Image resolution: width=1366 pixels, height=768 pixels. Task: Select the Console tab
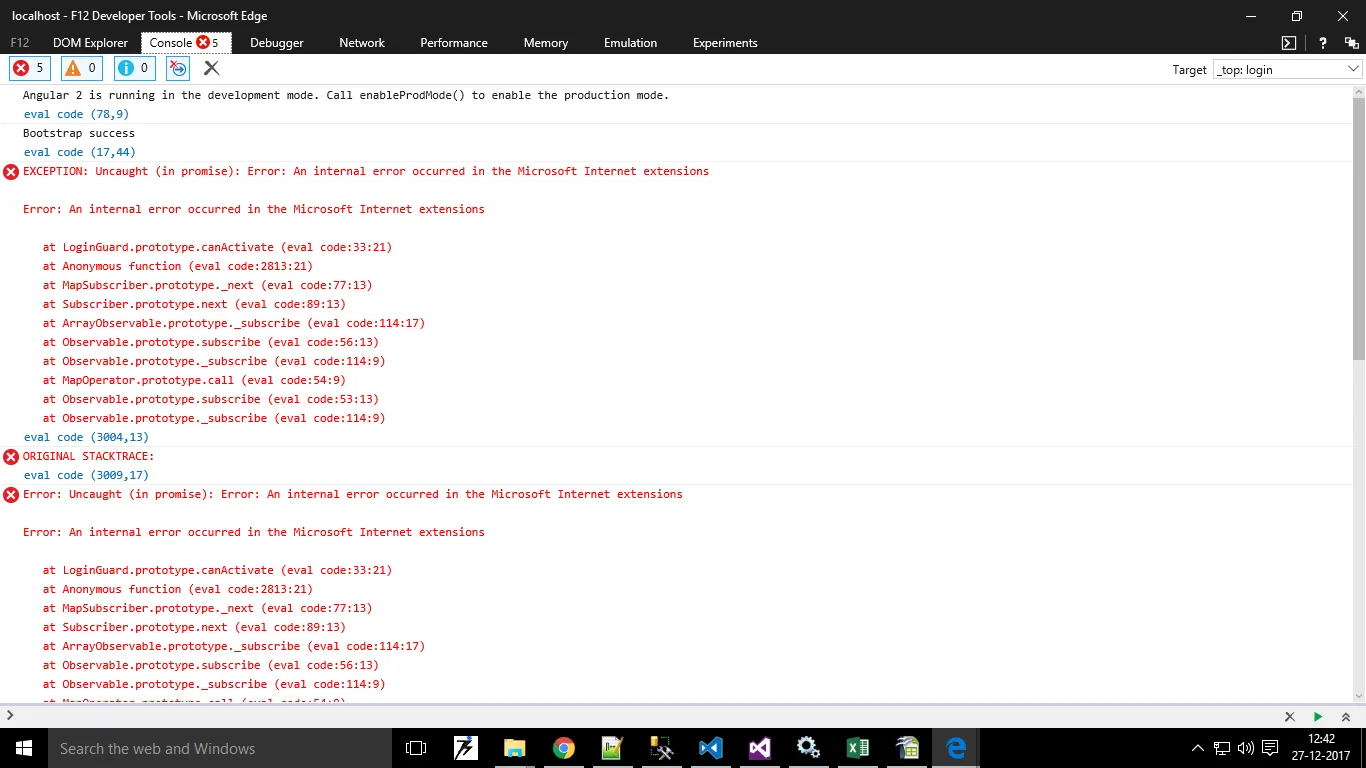tap(186, 43)
